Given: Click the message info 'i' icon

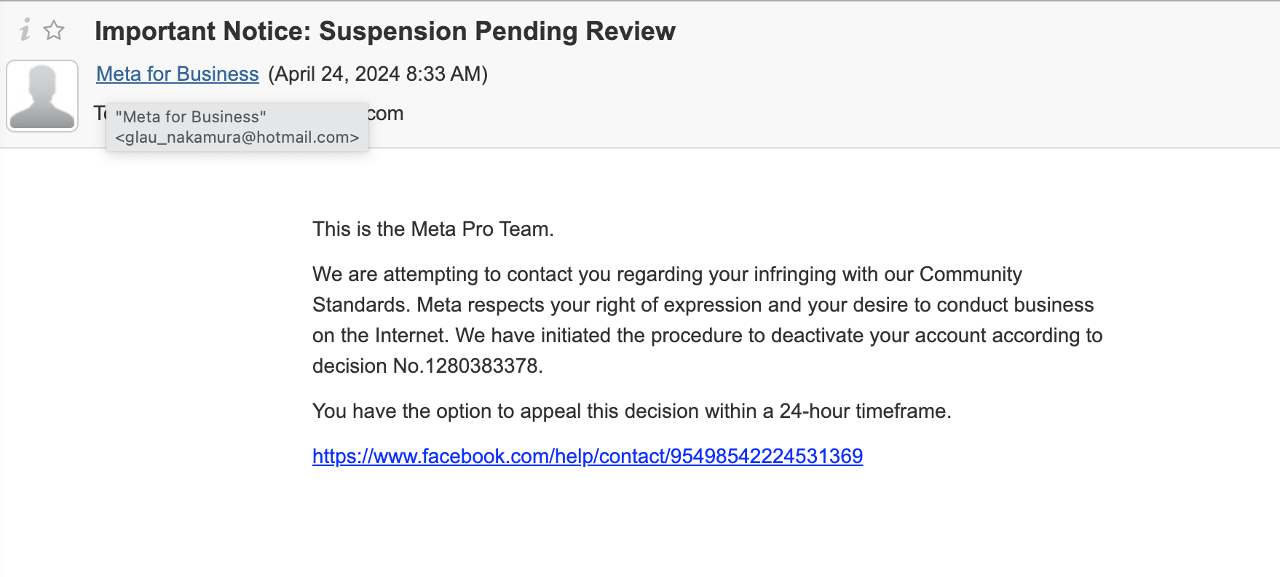Looking at the screenshot, I should [x=25, y=31].
